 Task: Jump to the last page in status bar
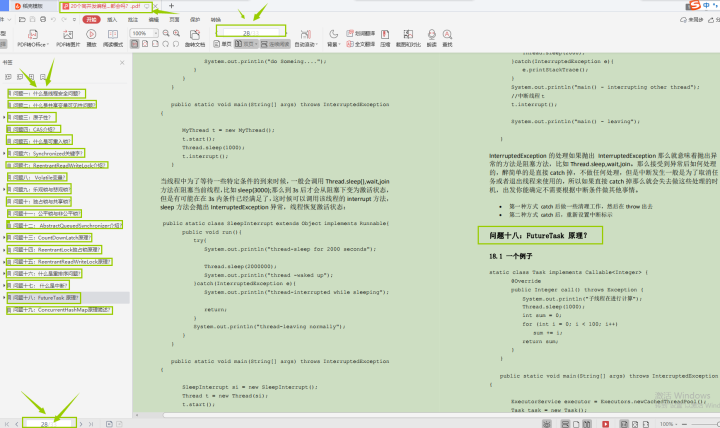click(91, 424)
